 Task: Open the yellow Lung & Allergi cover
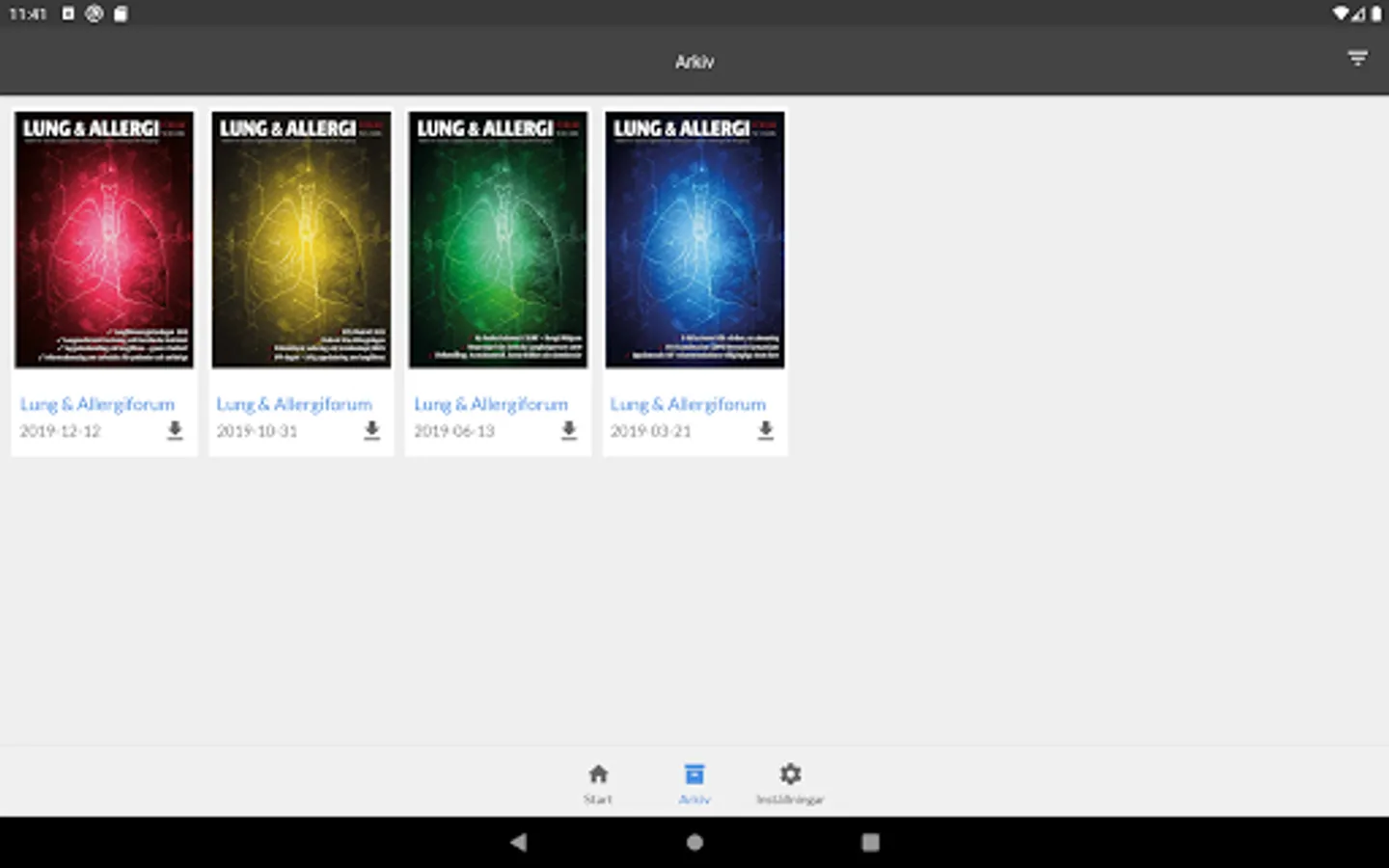point(301,239)
